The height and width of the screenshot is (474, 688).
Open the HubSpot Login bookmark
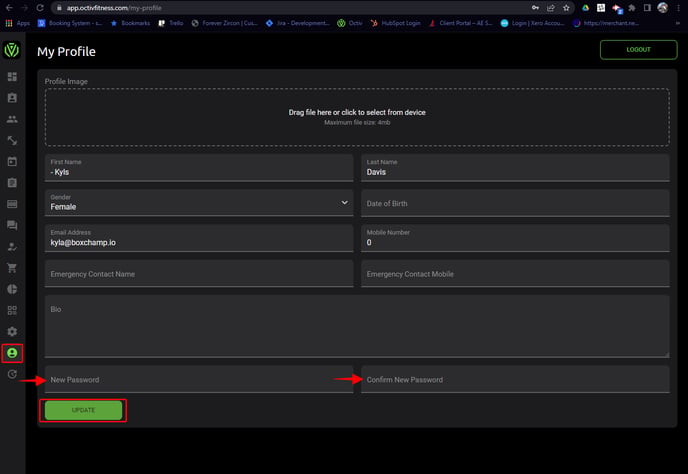coord(395,23)
